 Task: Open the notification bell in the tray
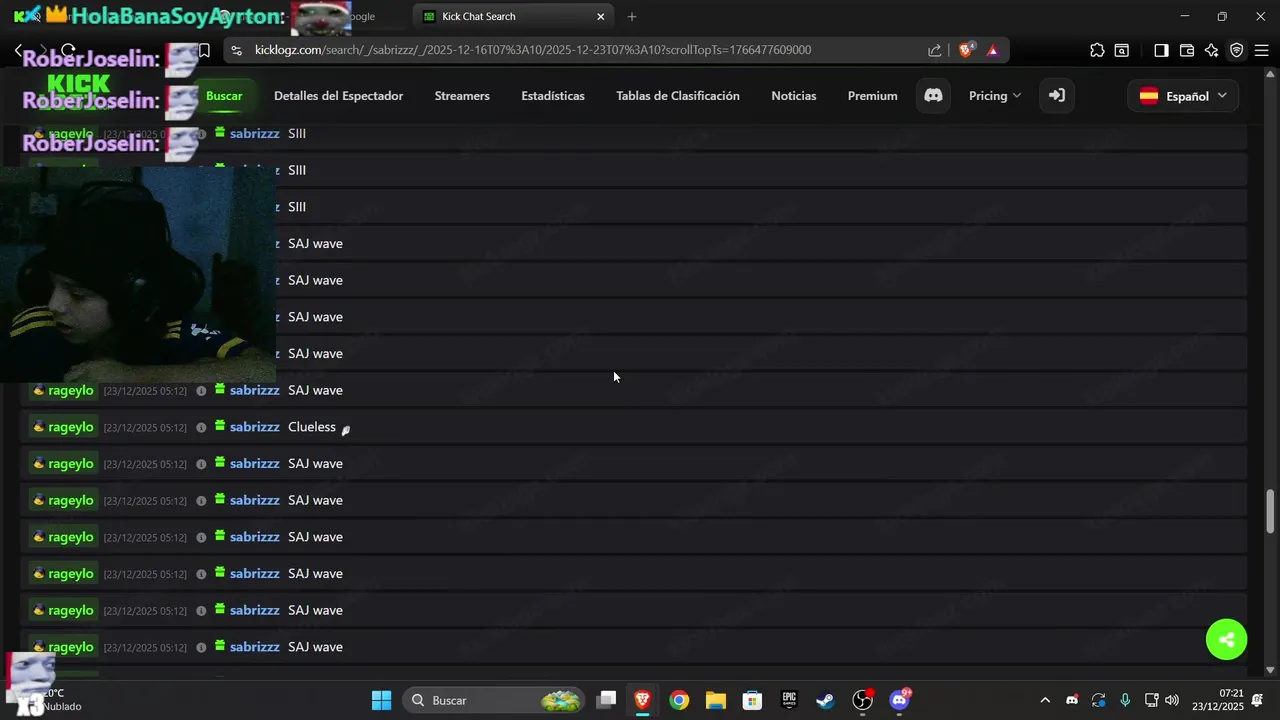click(x=1258, y=700)
